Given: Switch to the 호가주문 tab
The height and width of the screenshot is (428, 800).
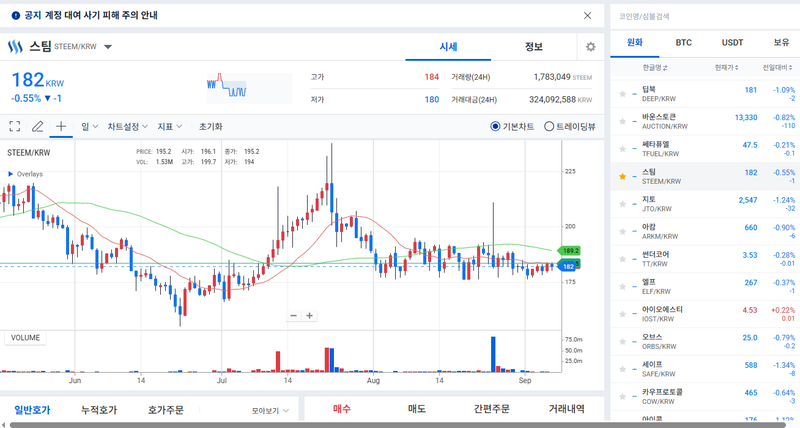Looking at the screenshot, I should pos(166,410).
